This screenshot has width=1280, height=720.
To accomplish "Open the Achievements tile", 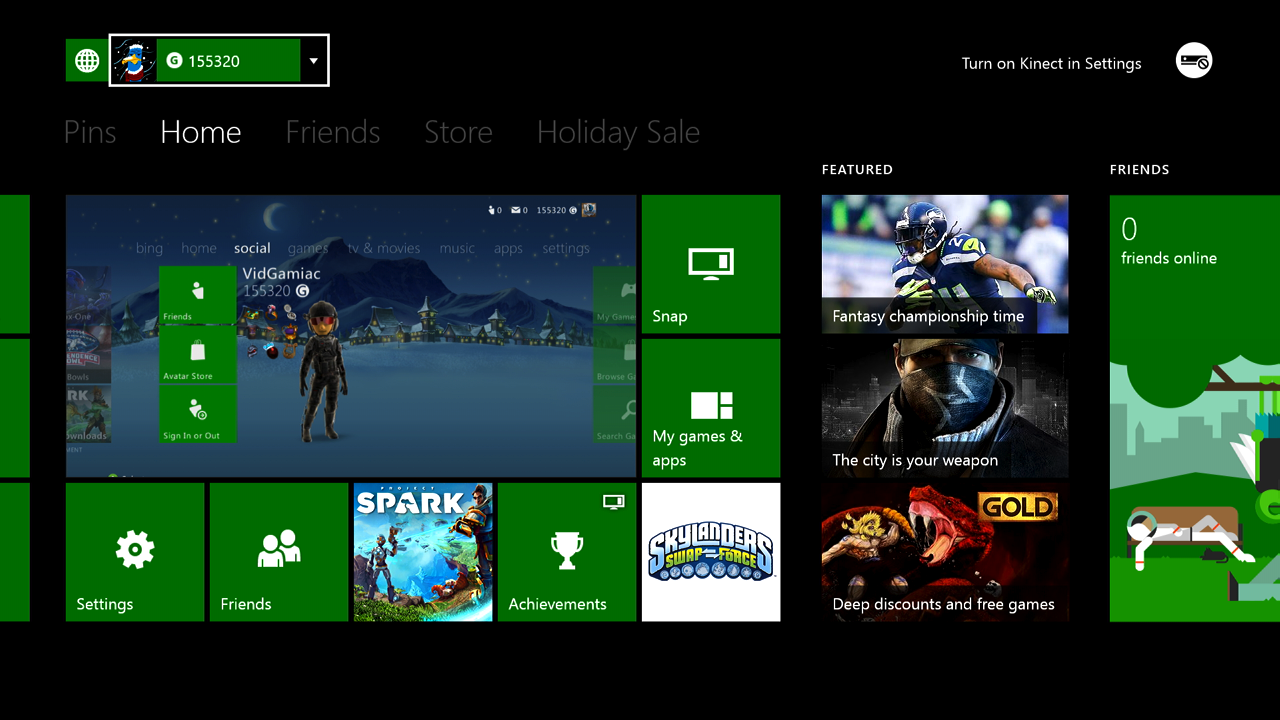I will [567, 552].
